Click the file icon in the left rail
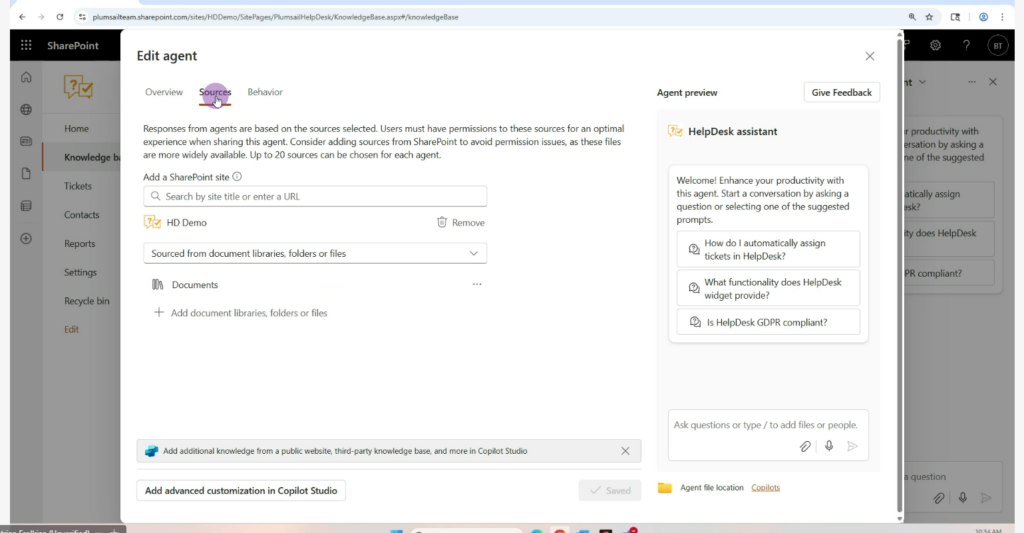The height and width of the screenshot is (533, 1024). pos(26,174)
